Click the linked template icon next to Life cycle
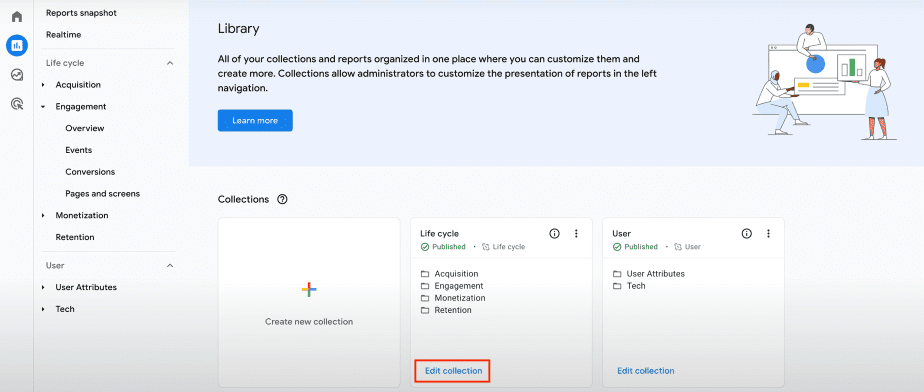Viewport: 924px width, 392px height. [x=486, y=247]
